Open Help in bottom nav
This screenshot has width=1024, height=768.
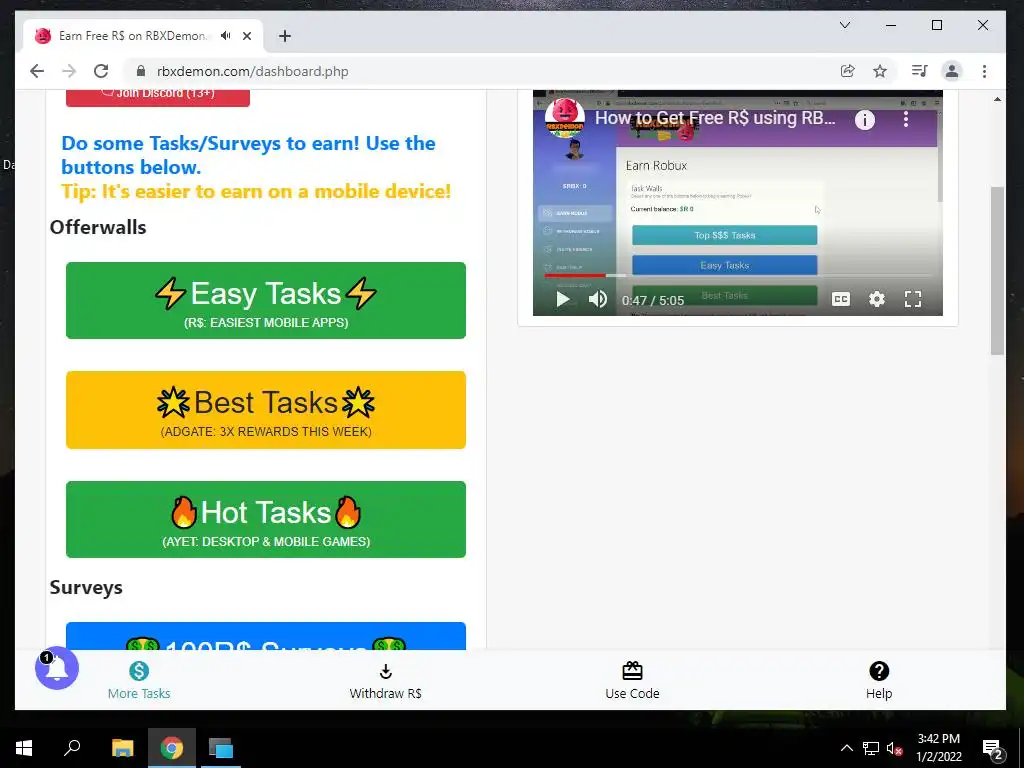click(879, 680)
